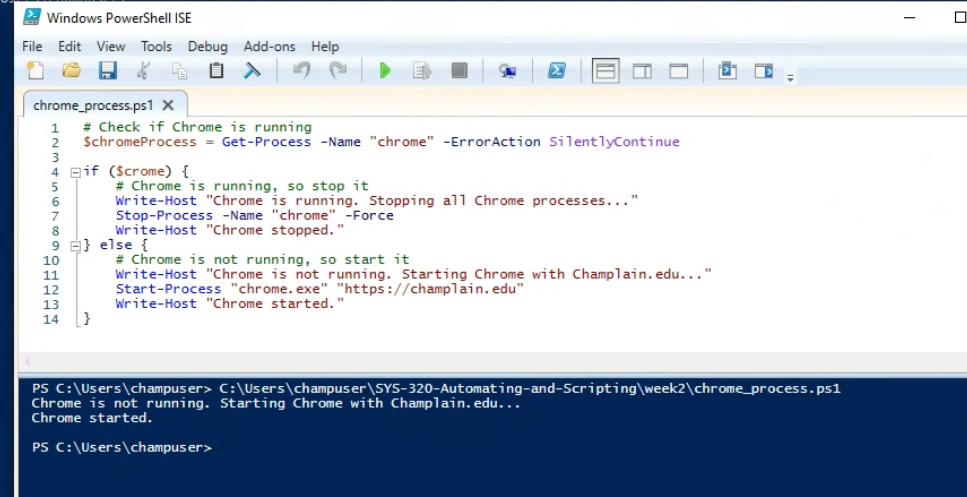Open the Debug menu
The image size is (967, 497).
point(207,46)
